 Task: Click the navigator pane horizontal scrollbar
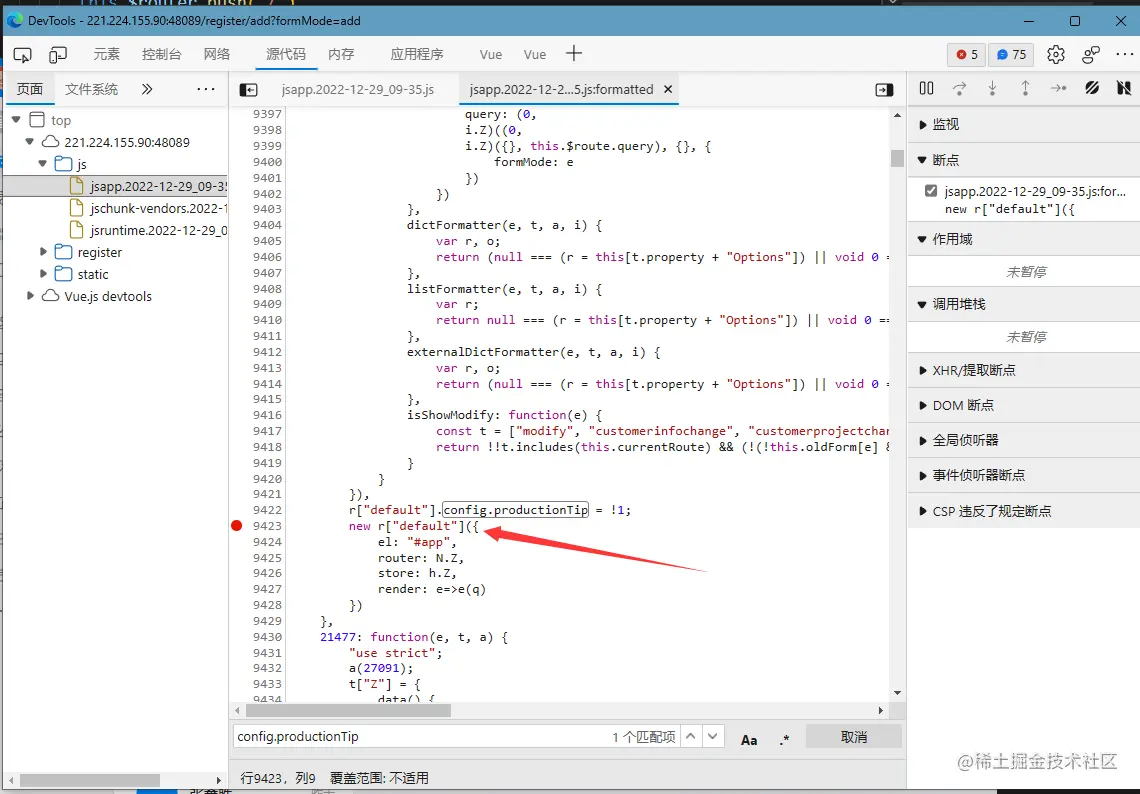90,780
